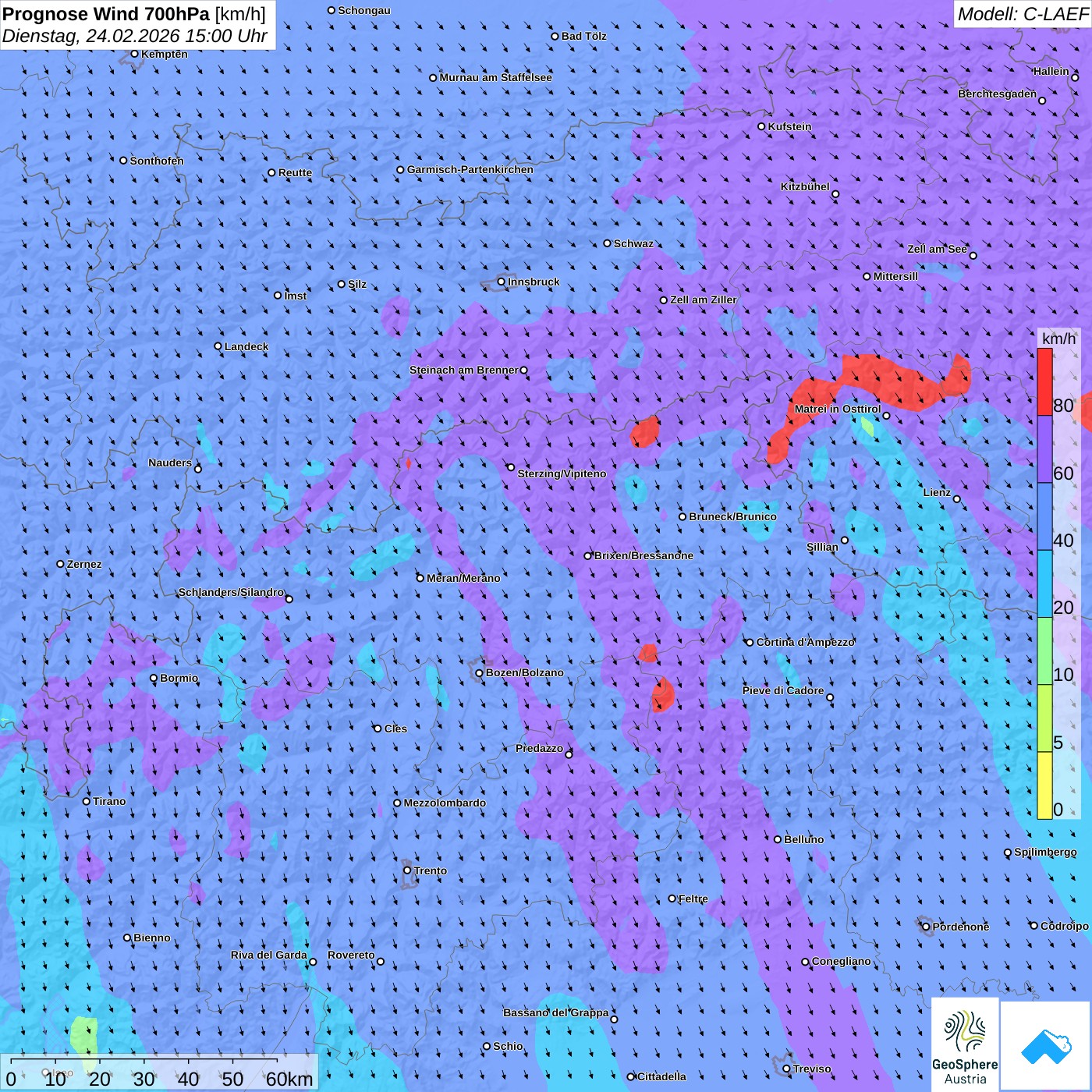Click the green 10 km/h legend swatch
This screenshot has height=1092, width=1092.
[1044, 651]
